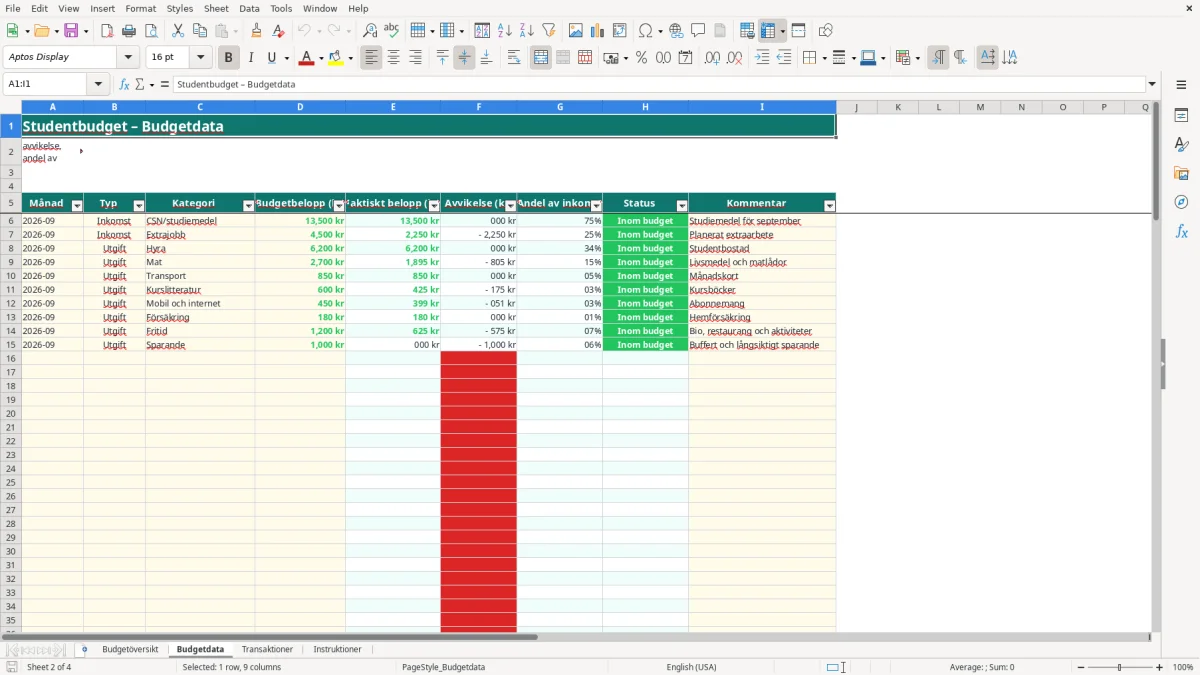The image size is (1200, 675).
Task: Click the Select Function sigma button
Action: pos(140,85)
